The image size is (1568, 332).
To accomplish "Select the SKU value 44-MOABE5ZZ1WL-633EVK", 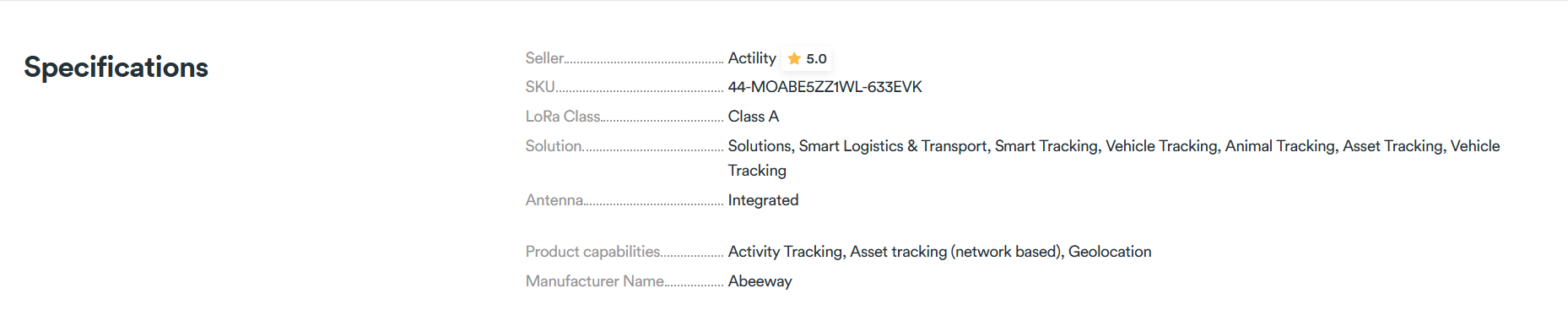I will click(x=825, y=87).
